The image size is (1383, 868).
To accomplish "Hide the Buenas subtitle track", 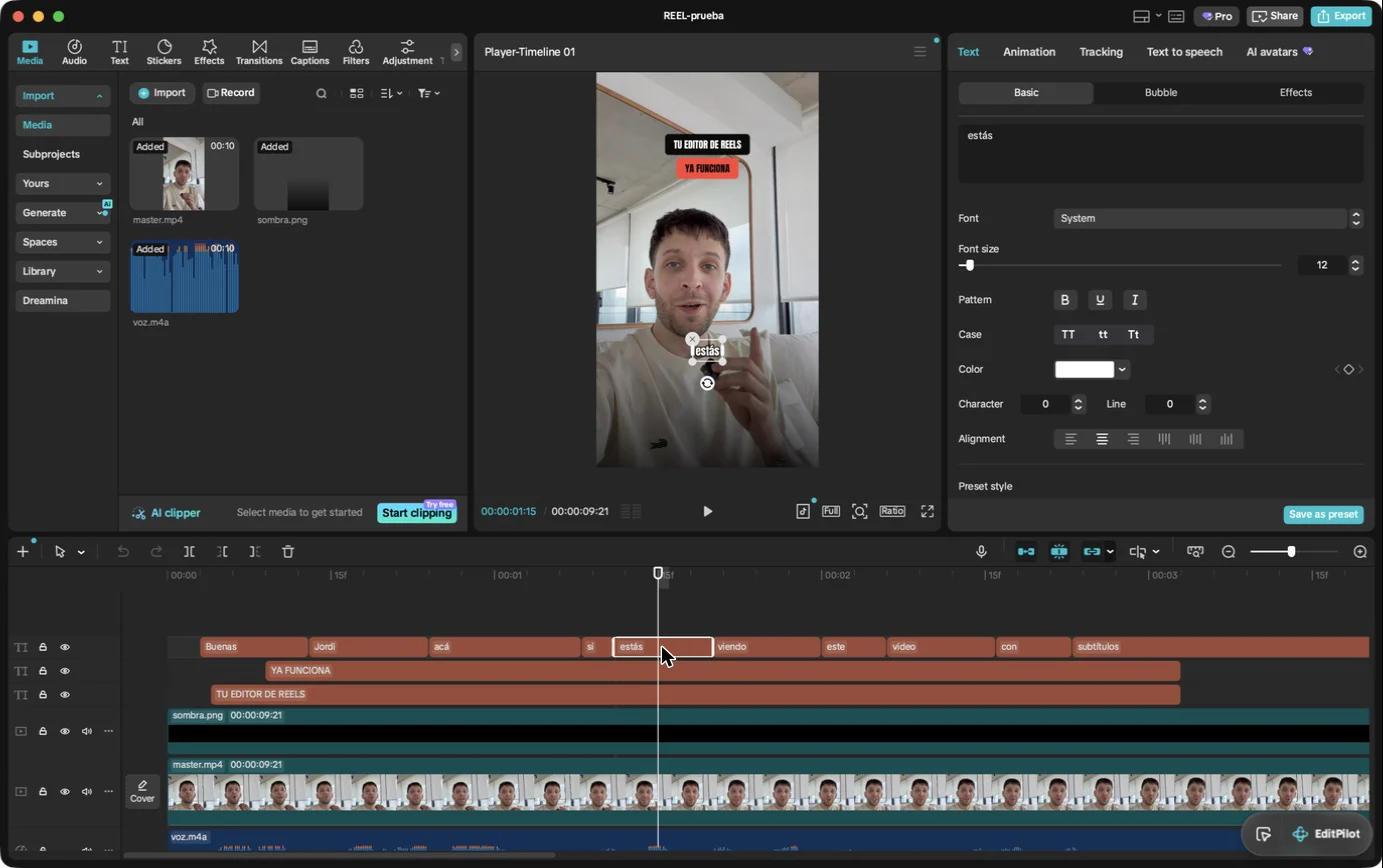I will click(65, 647).
